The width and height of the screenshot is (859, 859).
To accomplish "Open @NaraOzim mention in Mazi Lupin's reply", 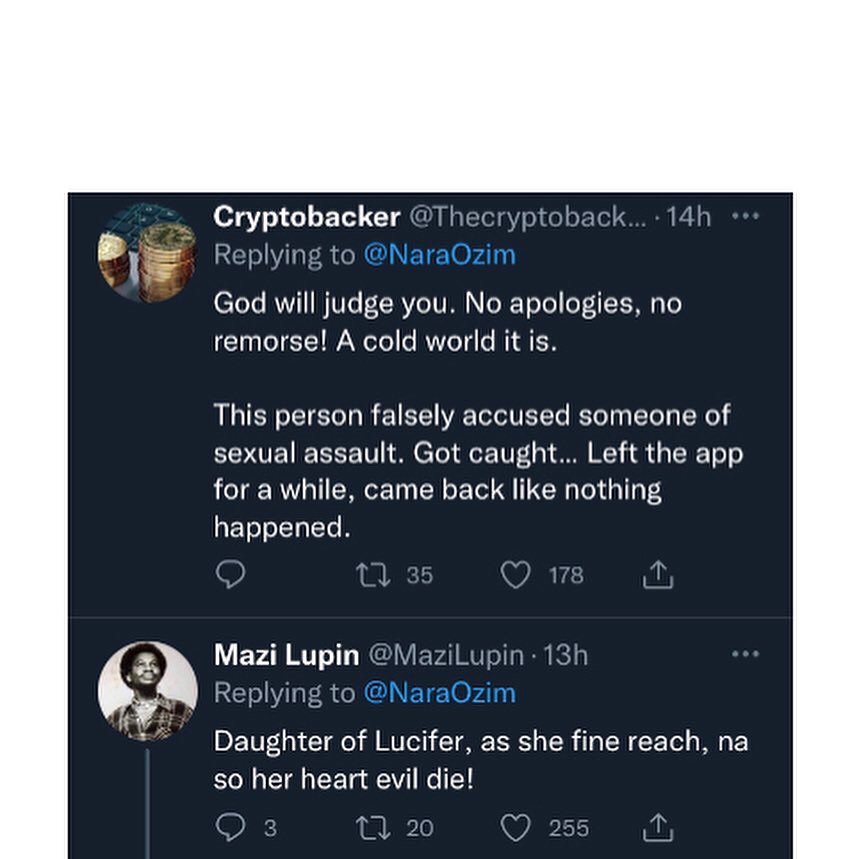I will point(439,692).
